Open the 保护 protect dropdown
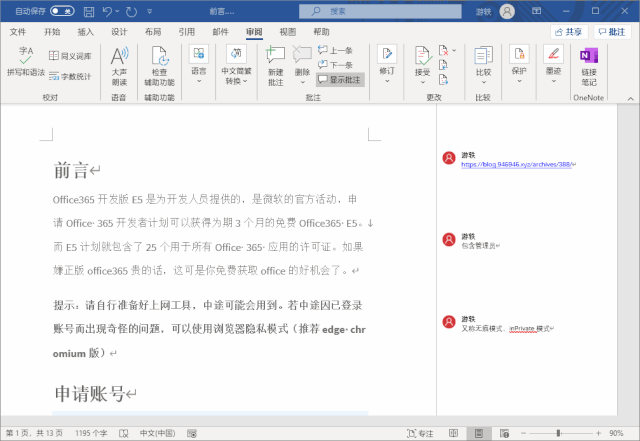 [519, 65]
